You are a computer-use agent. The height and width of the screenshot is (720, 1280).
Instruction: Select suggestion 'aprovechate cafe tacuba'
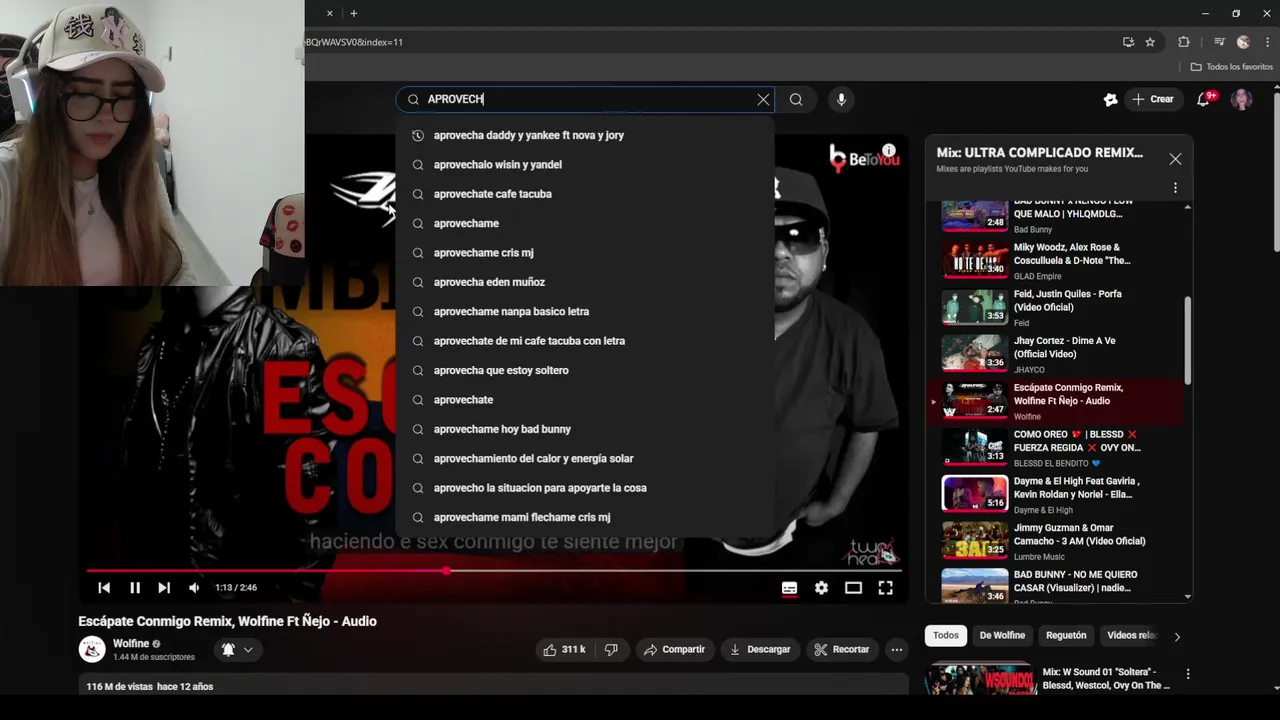coord(585,194)
